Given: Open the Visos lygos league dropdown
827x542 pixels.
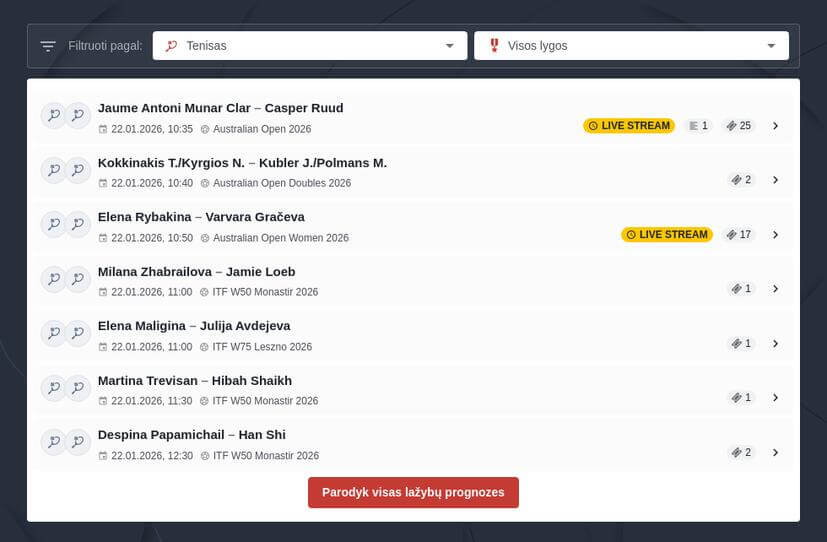Looking at the screenshot, I should [631, 46].
